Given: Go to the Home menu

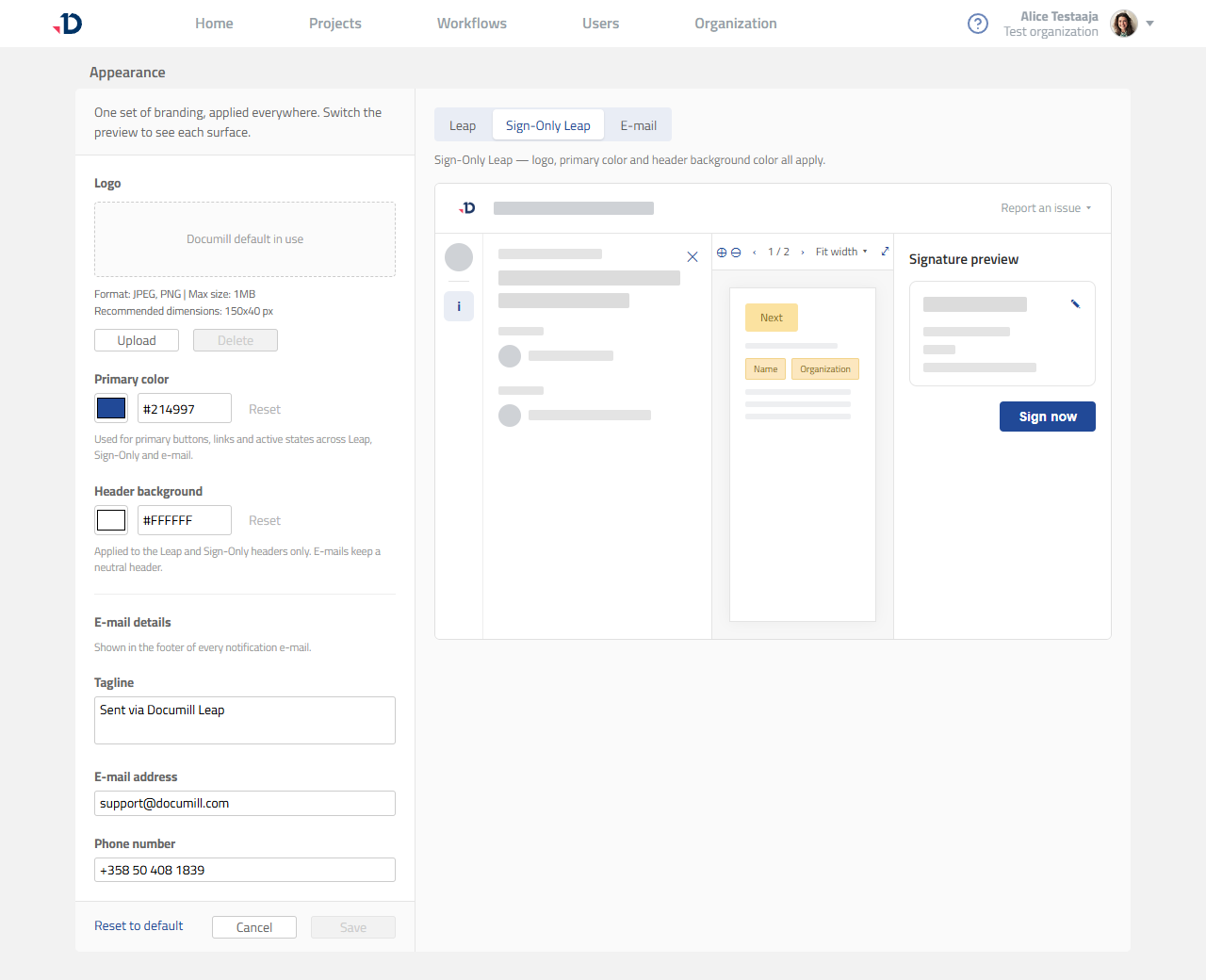Looking at the screenshot, I should [214, 24].
